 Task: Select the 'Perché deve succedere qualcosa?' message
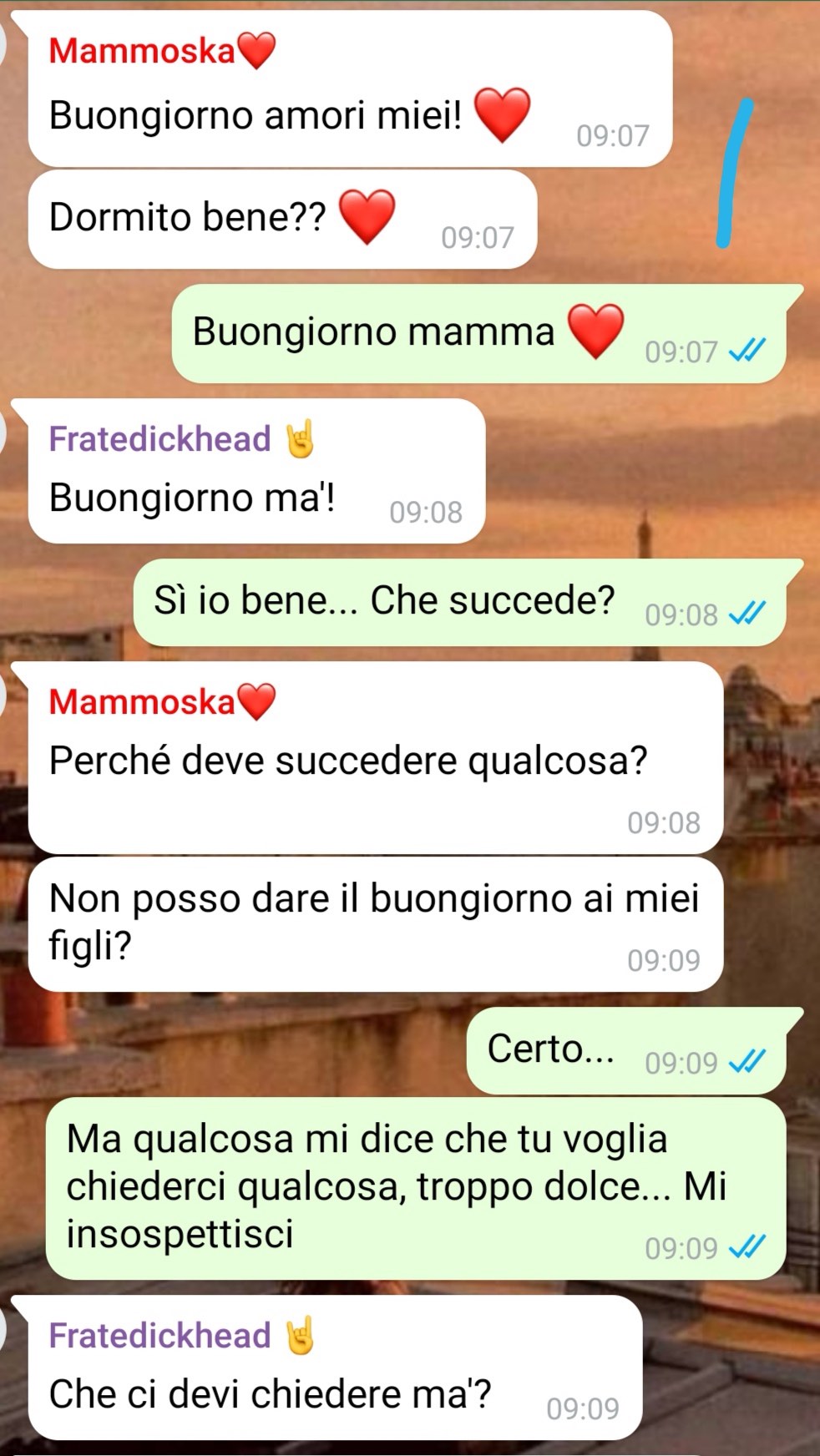pos(376,757)
